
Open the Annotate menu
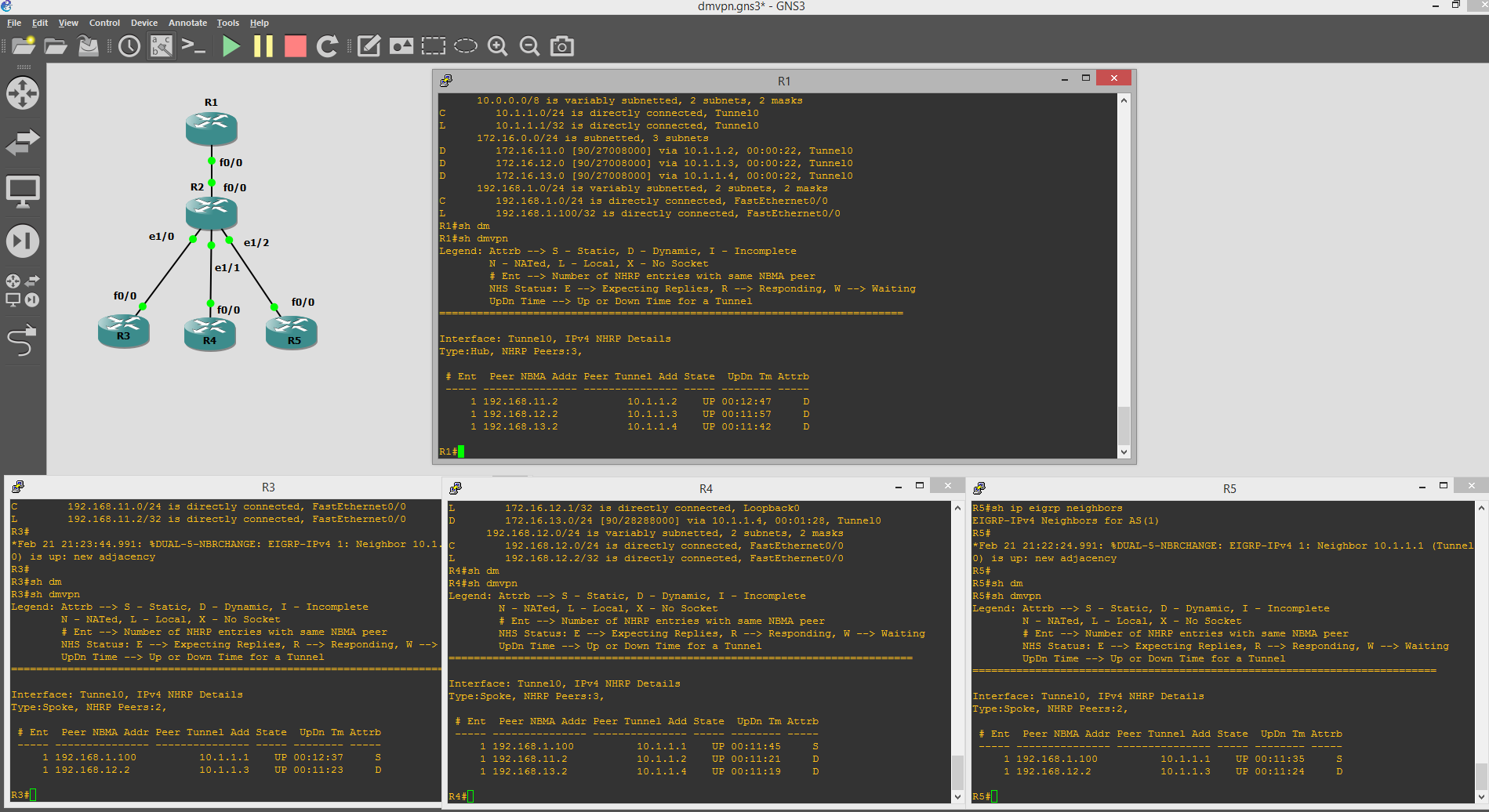coord(187,23)
